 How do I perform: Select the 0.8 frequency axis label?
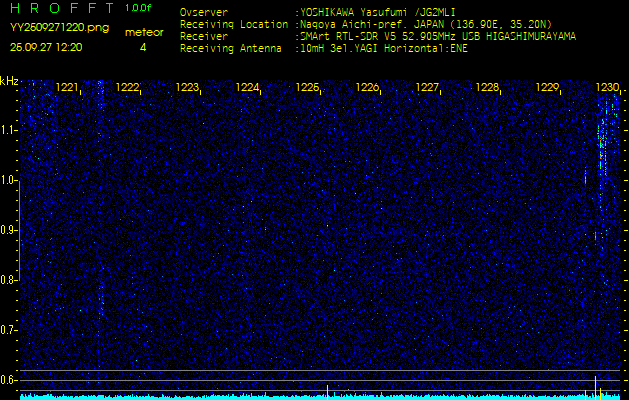coord(9,279)
